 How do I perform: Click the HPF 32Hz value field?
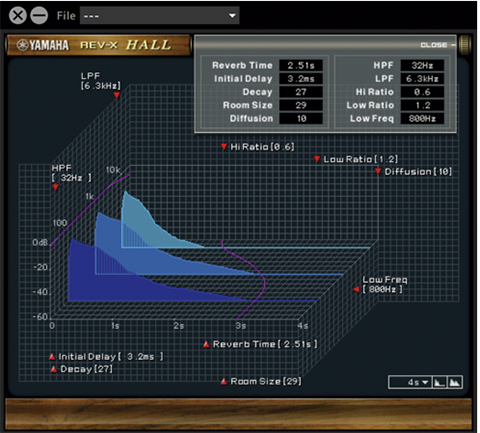click(x=422, y=65)
